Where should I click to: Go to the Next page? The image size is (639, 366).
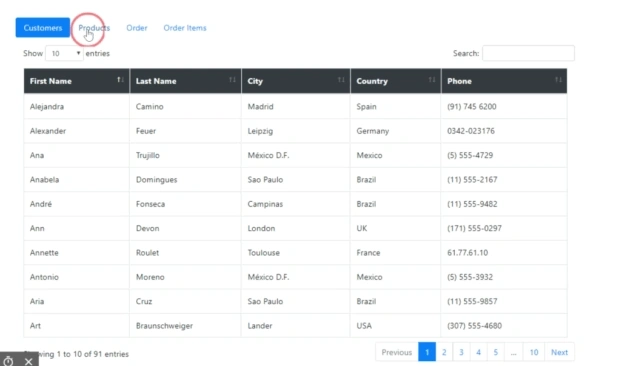point(559,352)
